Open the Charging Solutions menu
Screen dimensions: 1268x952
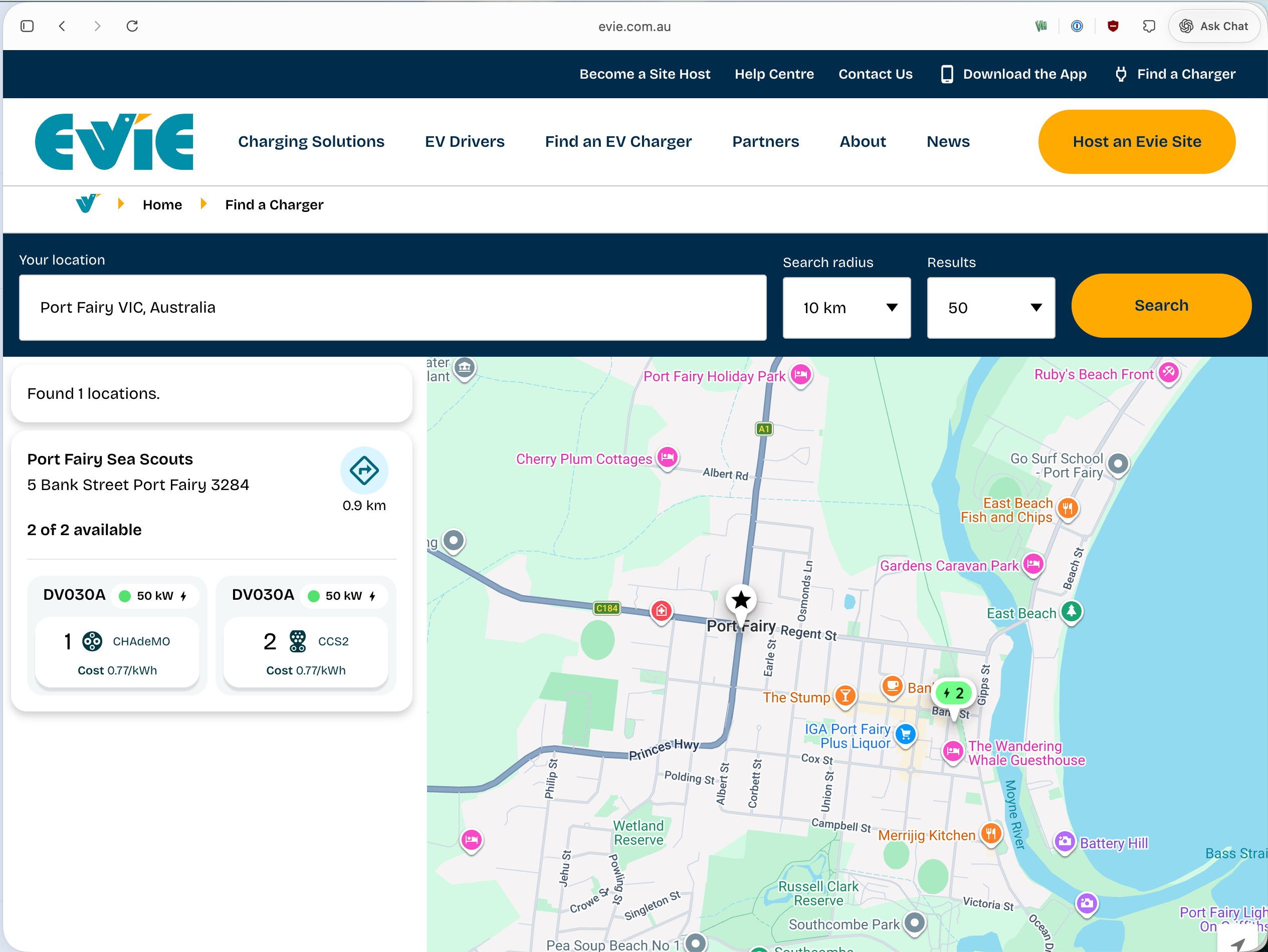coord(311,142)
